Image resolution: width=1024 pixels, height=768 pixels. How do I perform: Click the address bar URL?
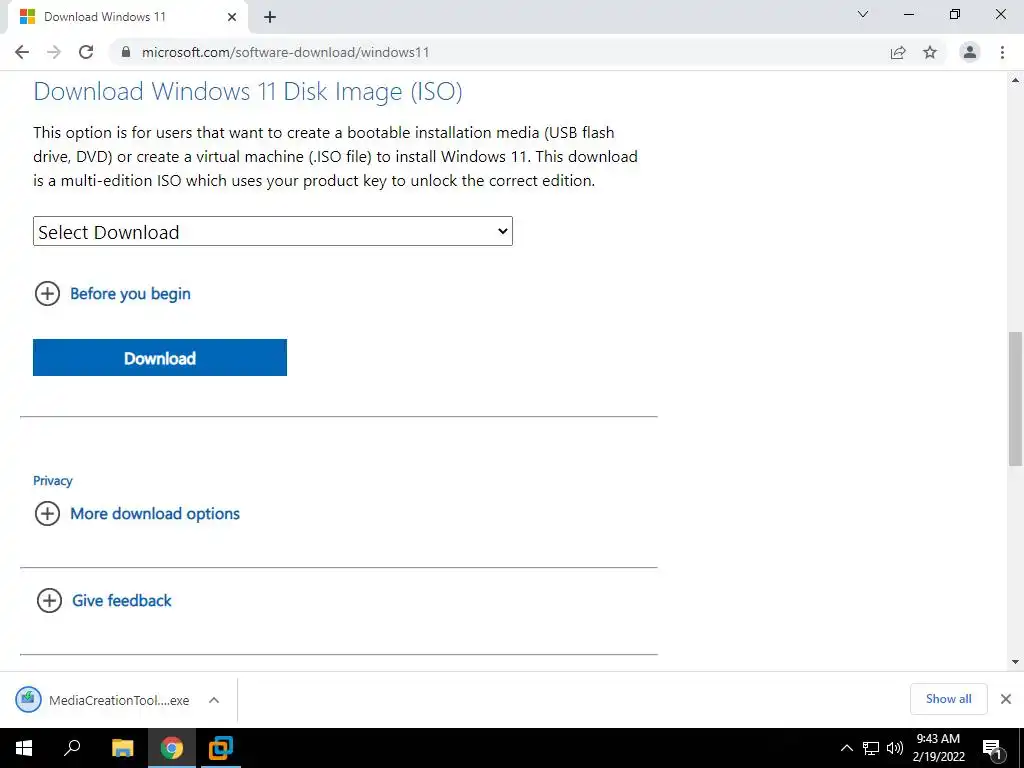pyautogui.click(x=285, y=52)
